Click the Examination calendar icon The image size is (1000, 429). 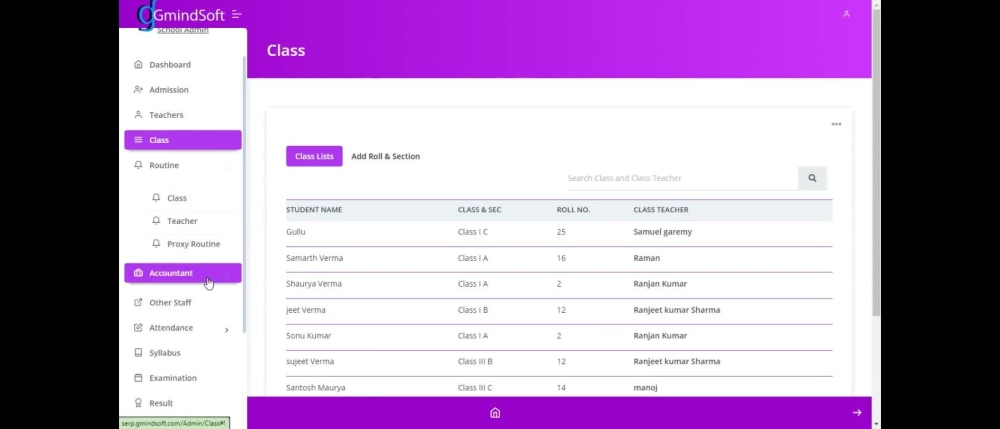(x=138, y=378)
